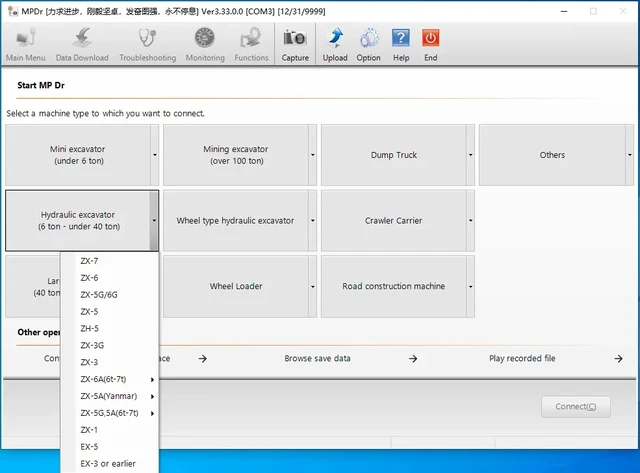
Task: Select the Monitoring gauge icon
Action: pyautogui.click(x=205, y=38)
